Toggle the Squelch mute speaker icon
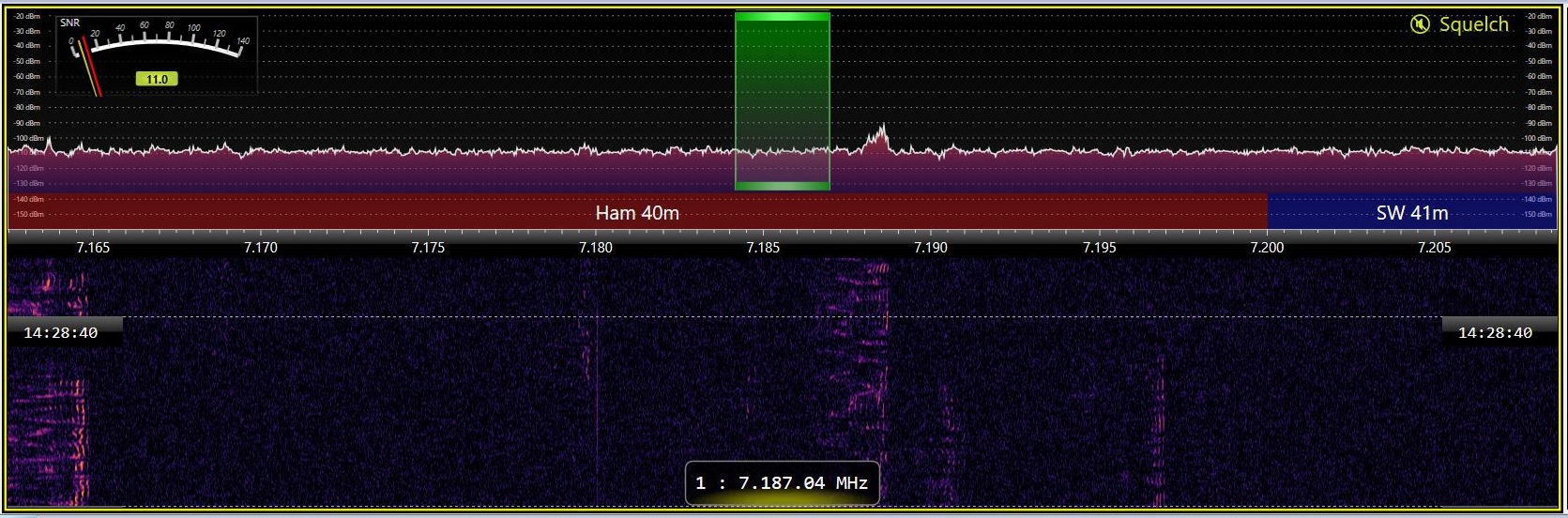Image resolution: width=1568 pixels, height=518 pixels. tap(1420, 24)
